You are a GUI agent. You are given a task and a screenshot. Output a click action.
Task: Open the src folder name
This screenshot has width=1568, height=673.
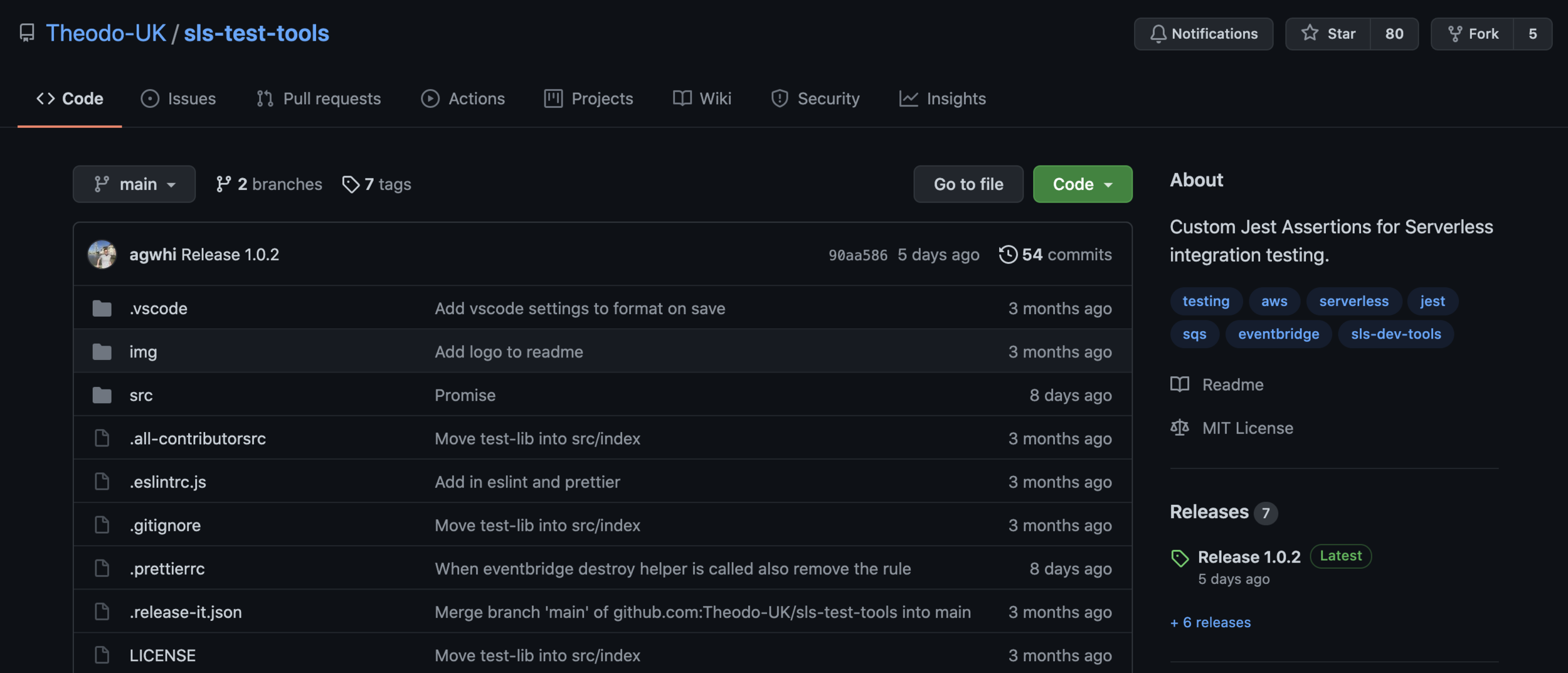coord(141,395)
